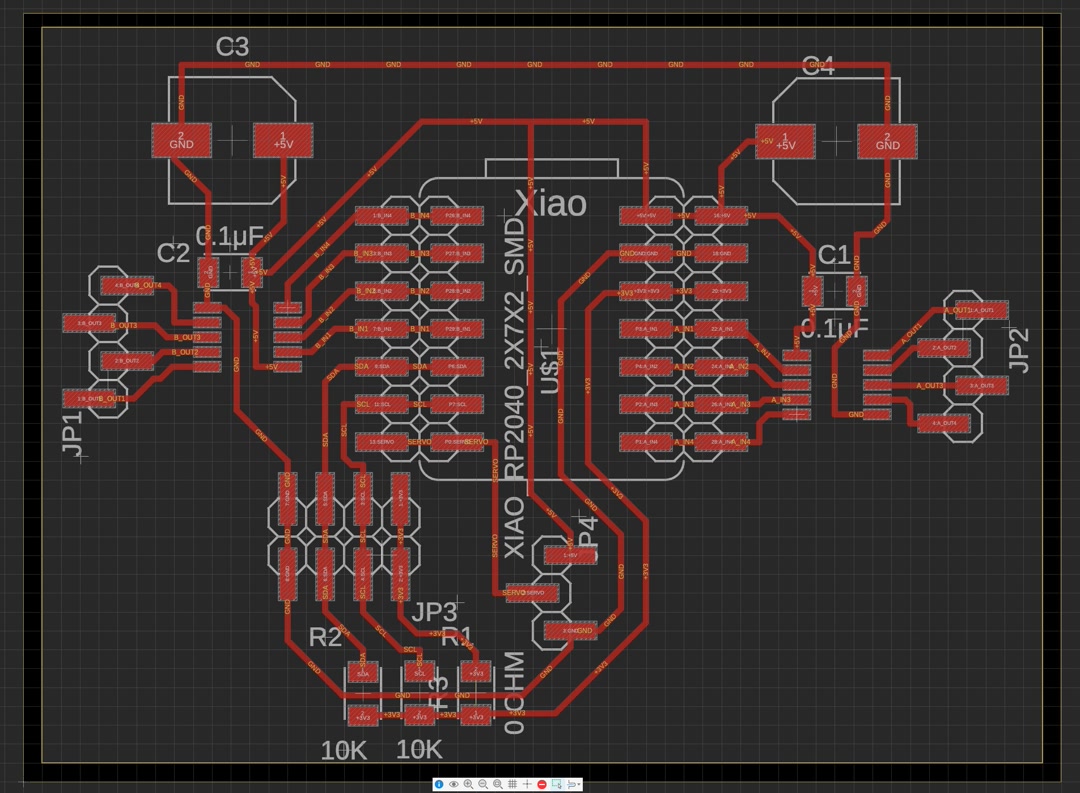Click the 0 OHM value label

pyautogui.click(x=515, y=692)
